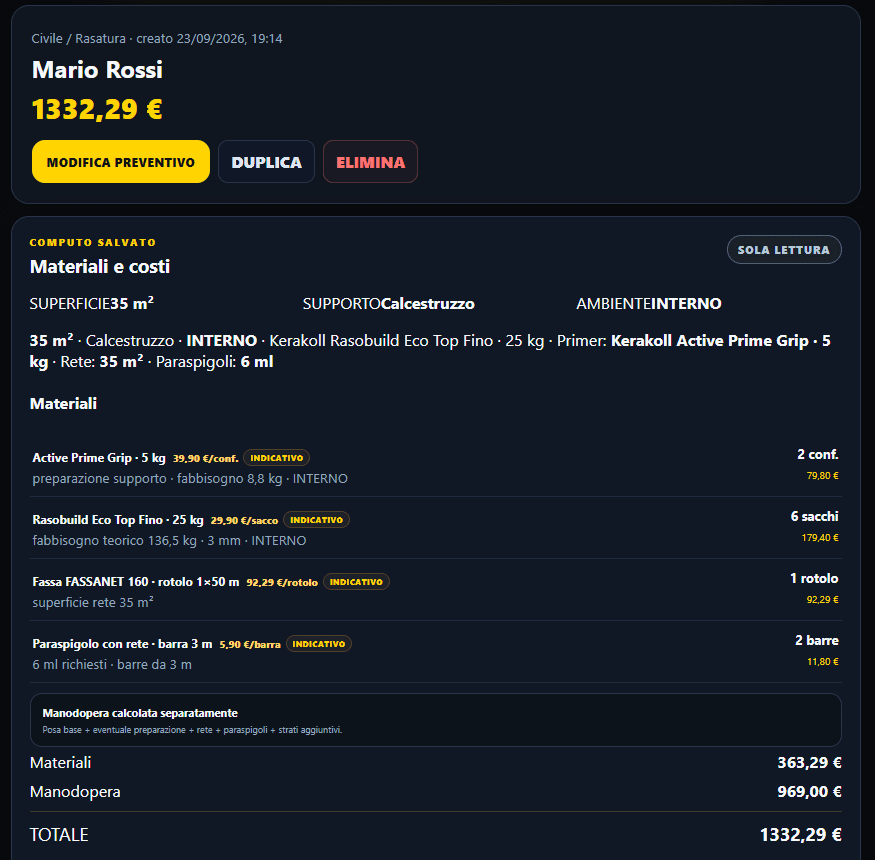Click 'Fassa FASSANET 160 · rotolo 1×50 m' name
Image resolution: width=875 pixels, height=860 pixels.
pyautogui.click(x=136, y=582)
